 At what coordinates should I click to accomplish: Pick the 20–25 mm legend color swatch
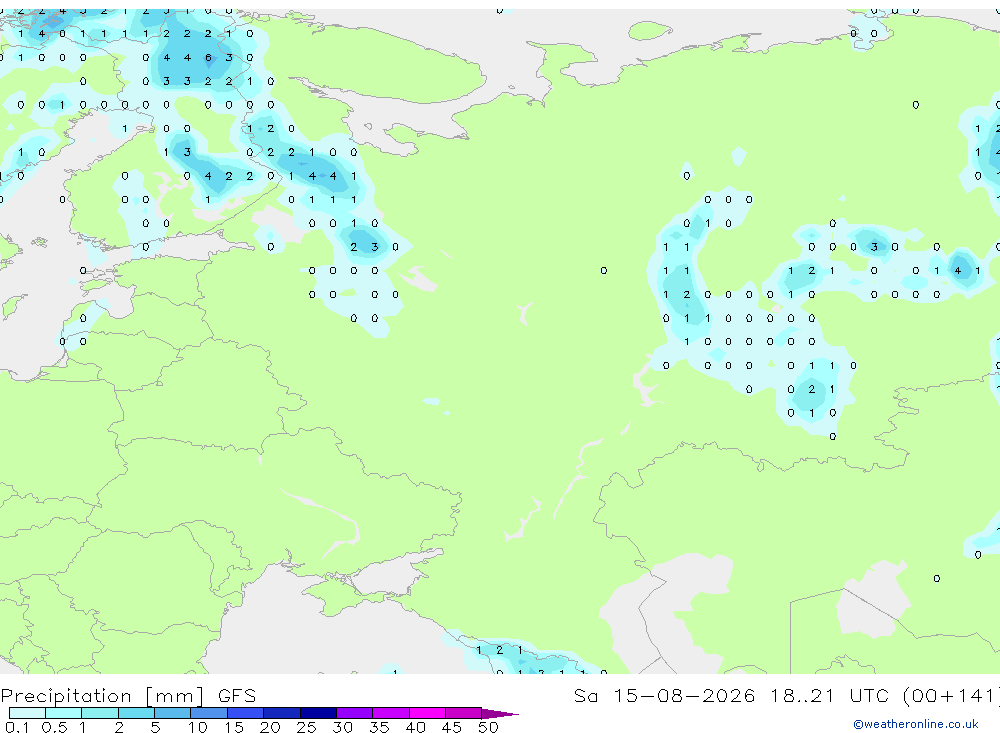click(281, 713)
